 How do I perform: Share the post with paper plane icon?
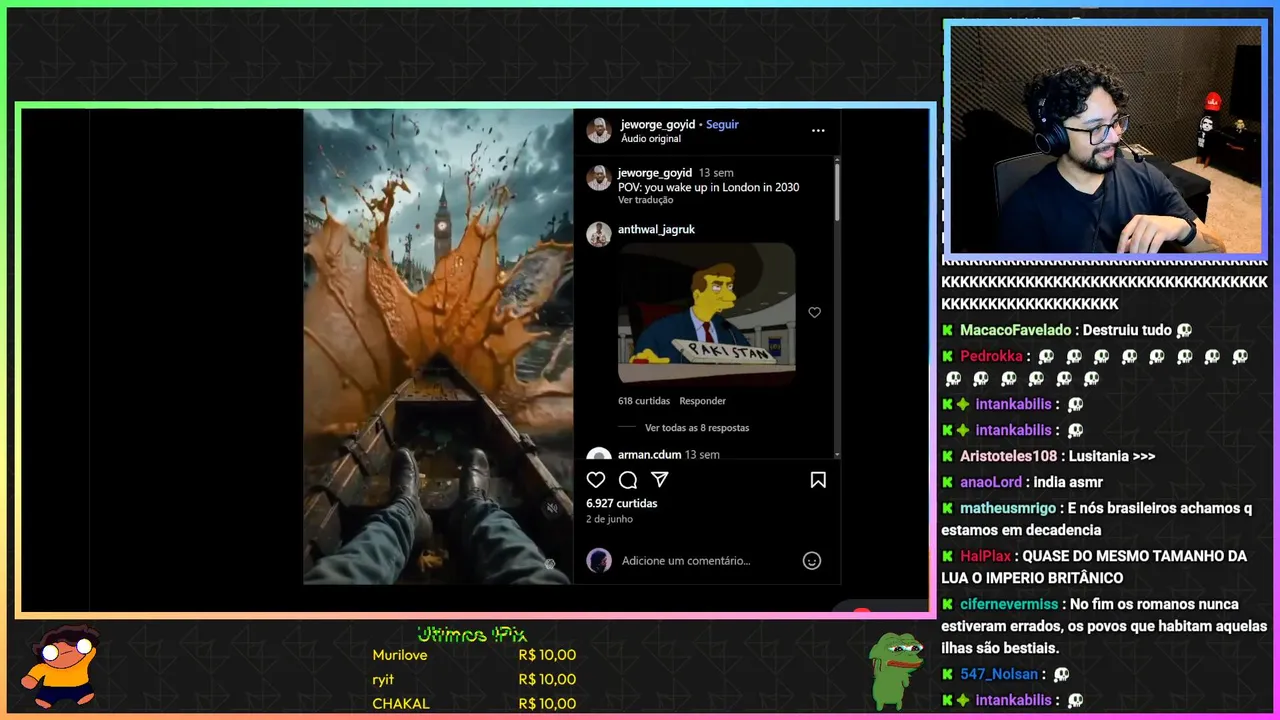click(660, 480)
